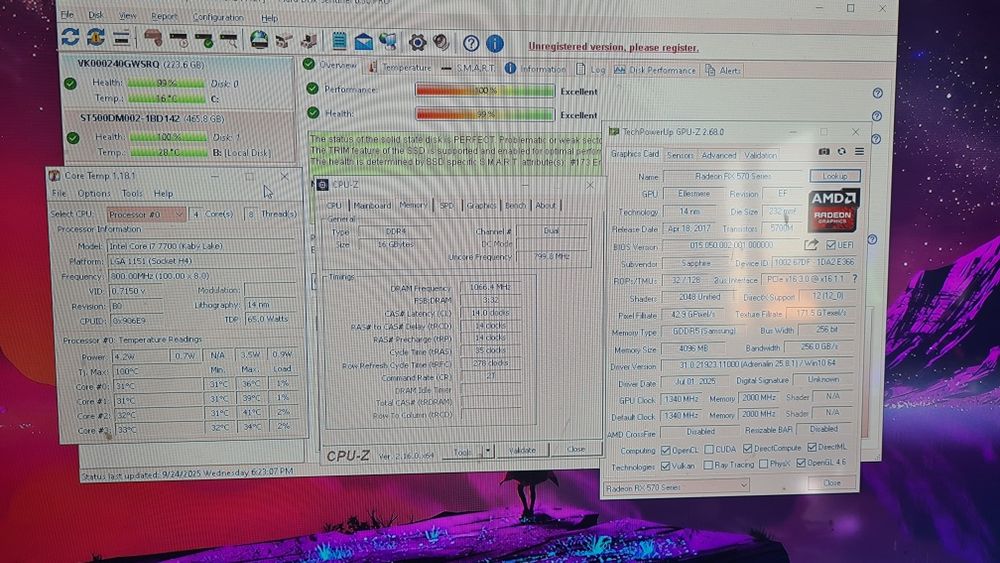Toggle the DirectML checkbox in GPU-Z
The image size is (1000, 563).
coord(812,448)
